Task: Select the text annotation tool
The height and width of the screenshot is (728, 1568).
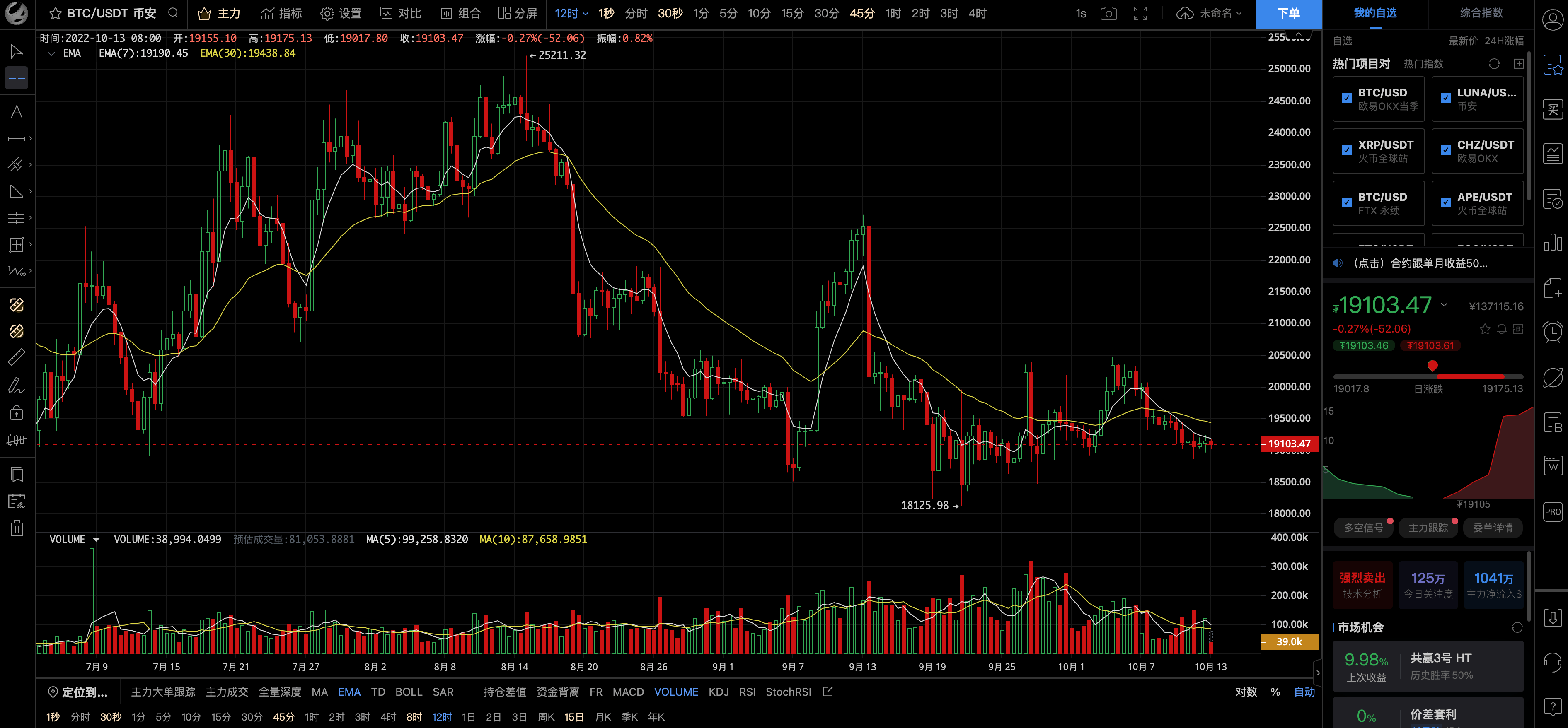Action: [17, 113]
